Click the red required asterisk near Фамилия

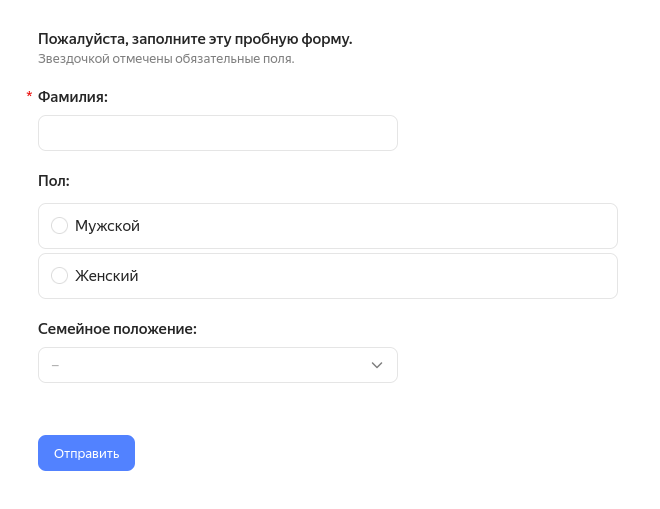pos(29,96)
